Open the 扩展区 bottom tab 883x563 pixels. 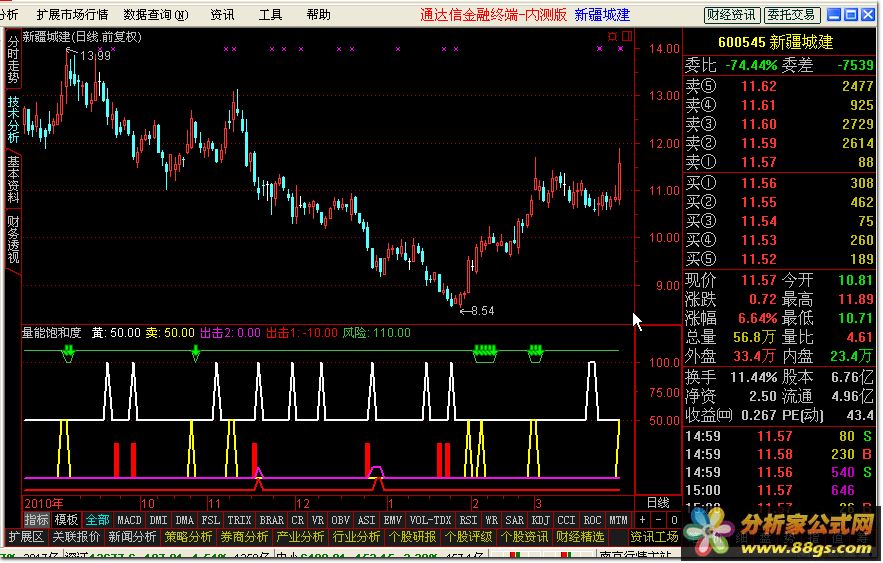click(x=25, y=537)
